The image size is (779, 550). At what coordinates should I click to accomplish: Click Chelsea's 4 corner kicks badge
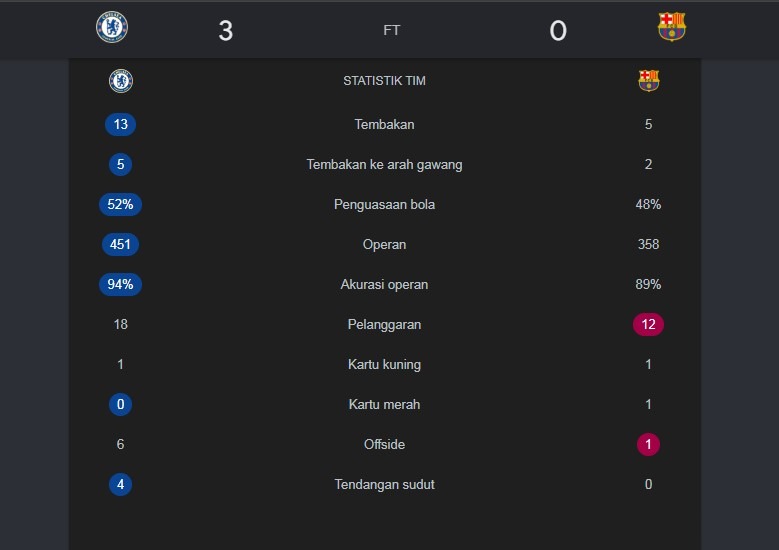coord(120,484)
